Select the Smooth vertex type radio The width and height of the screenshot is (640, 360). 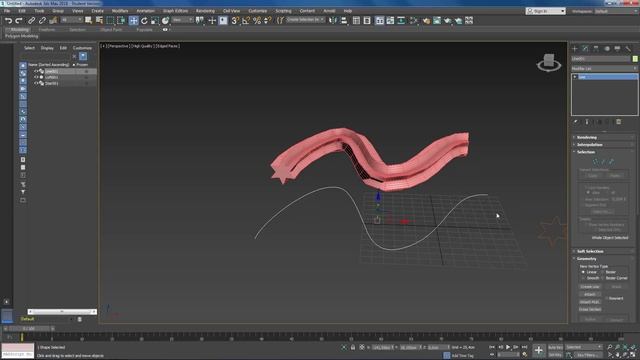click(583, 278)
